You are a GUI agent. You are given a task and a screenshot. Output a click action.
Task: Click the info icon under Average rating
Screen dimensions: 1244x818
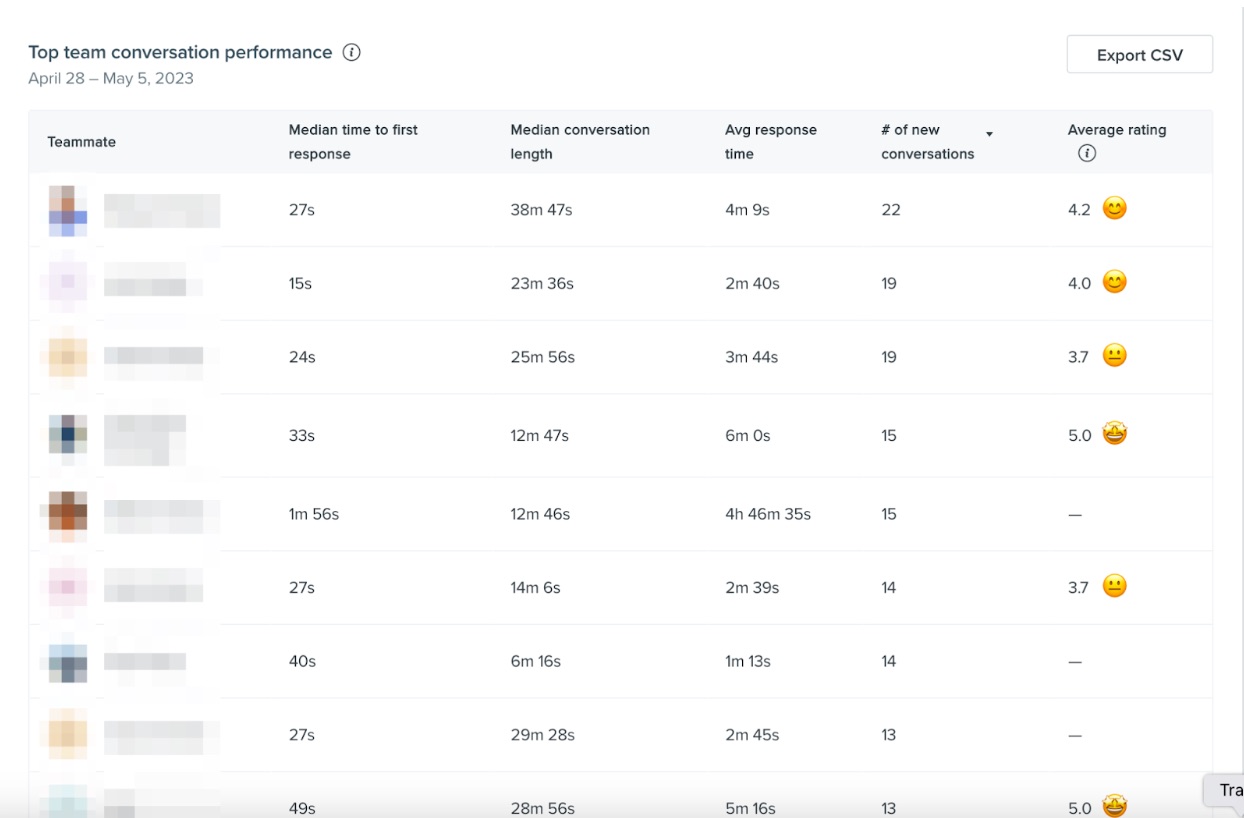tap(1087, 154)
